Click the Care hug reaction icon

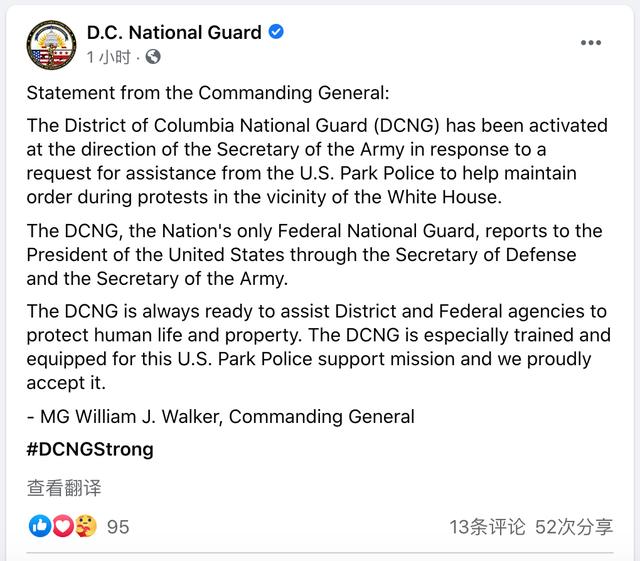(x=86, y=525)
